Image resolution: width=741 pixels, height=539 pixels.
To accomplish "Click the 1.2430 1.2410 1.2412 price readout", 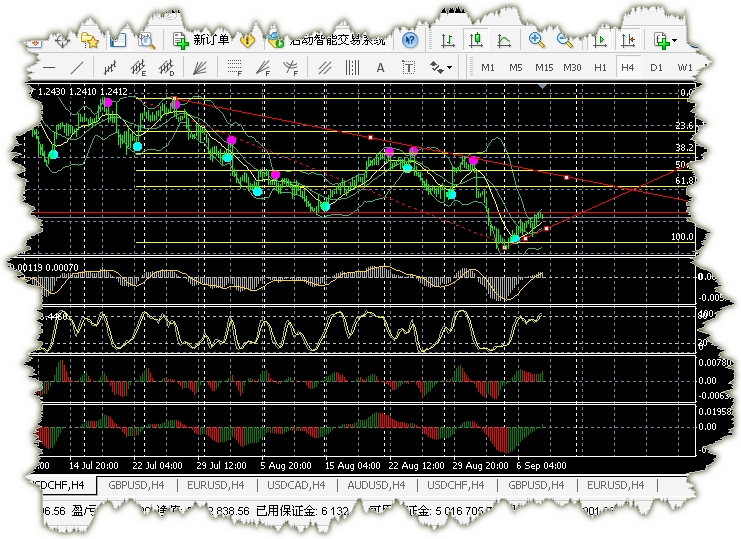I will 82,92.
